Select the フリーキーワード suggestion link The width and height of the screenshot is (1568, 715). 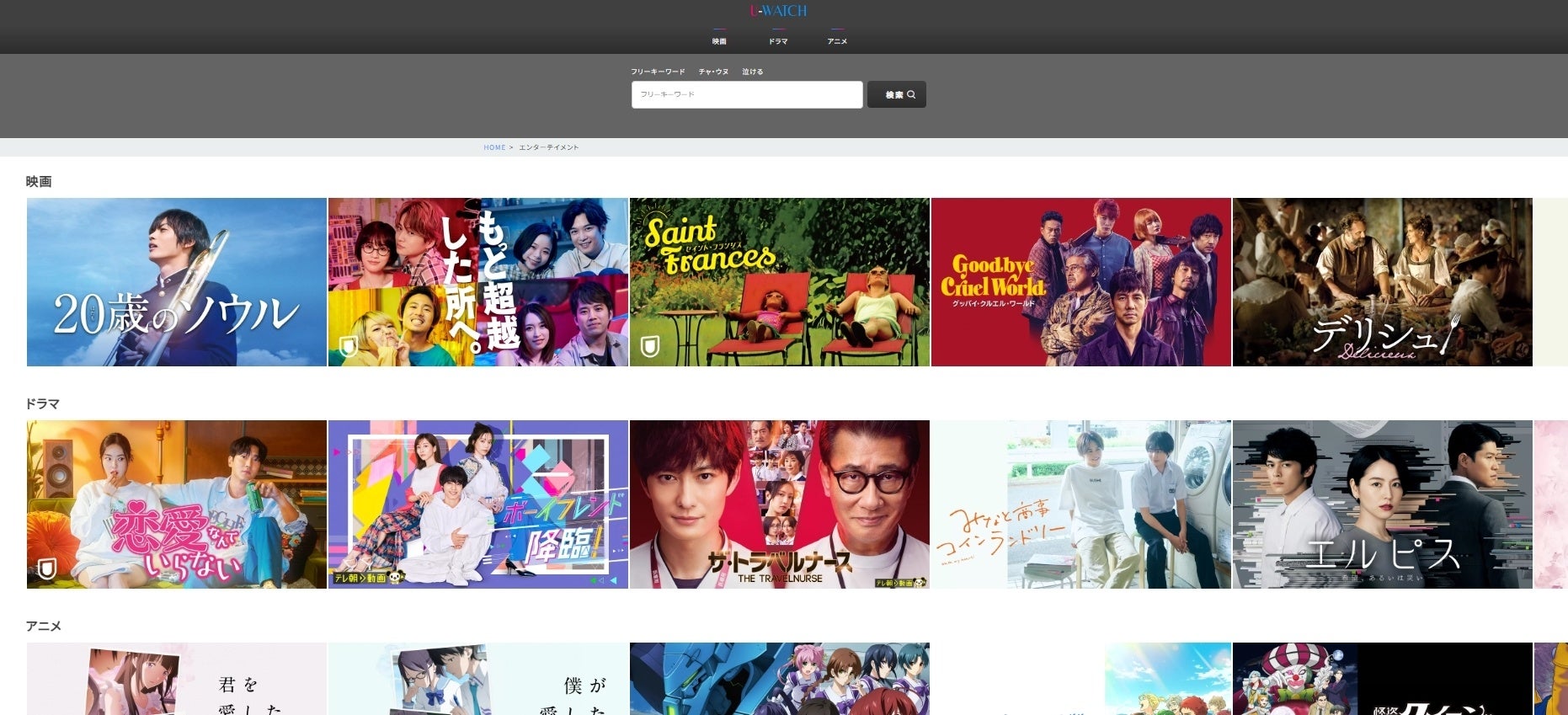tap(659, 72)
